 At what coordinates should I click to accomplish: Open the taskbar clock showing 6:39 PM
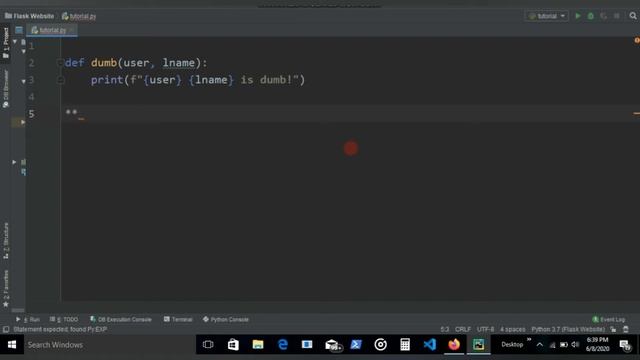598,344
